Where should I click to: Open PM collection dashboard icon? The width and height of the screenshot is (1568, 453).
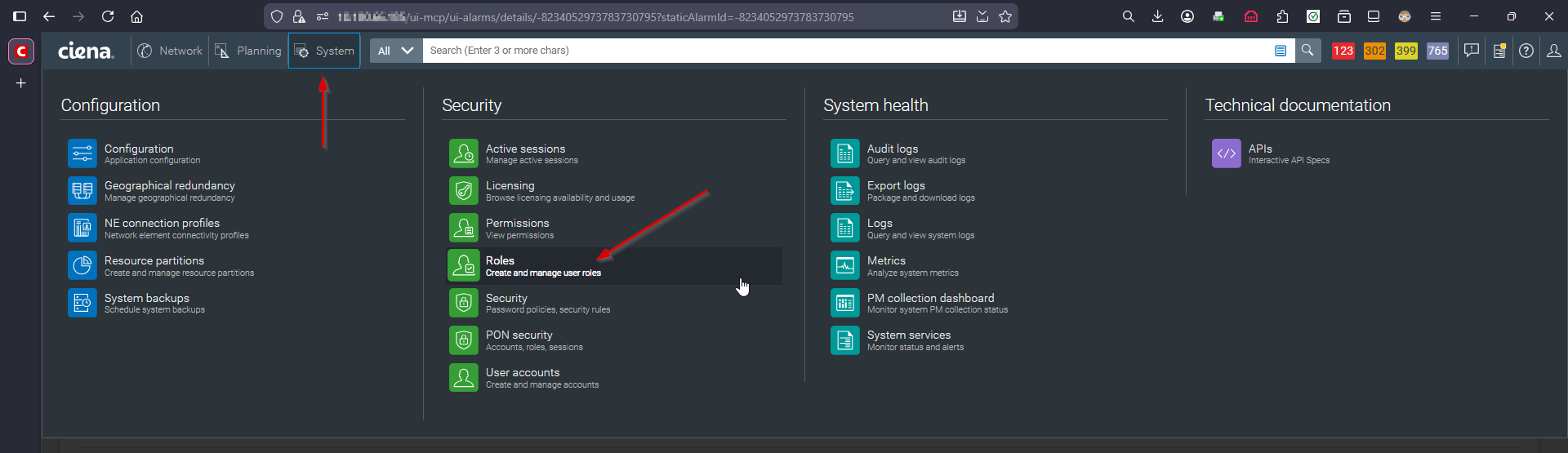point(845,303)
